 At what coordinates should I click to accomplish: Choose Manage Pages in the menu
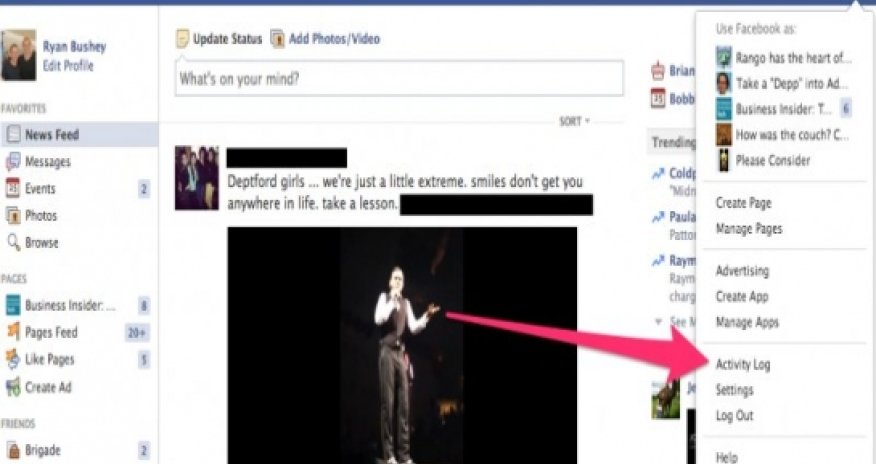tap(749, 228)
